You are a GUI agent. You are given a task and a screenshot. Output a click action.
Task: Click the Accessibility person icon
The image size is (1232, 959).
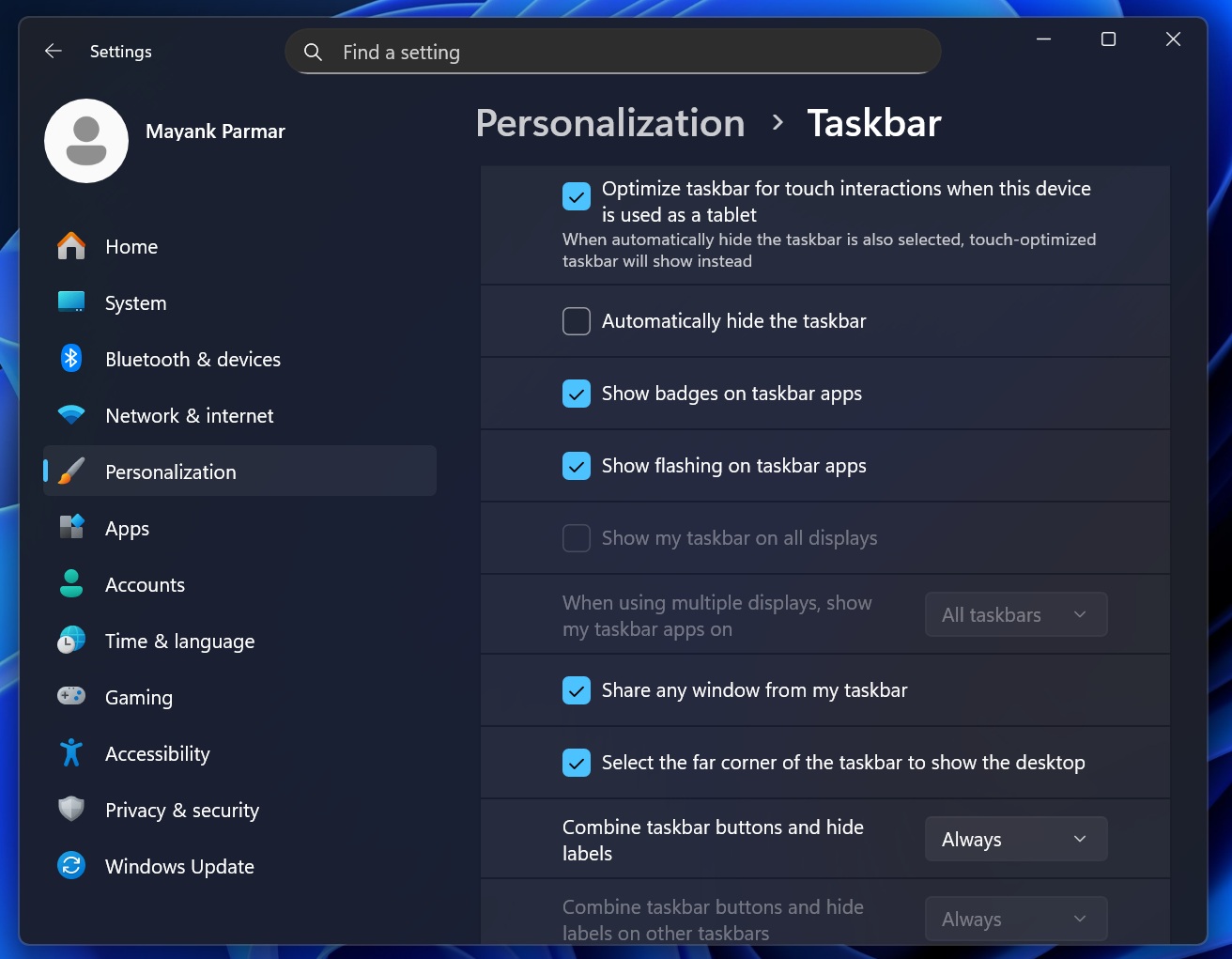(x=70, y=753)
